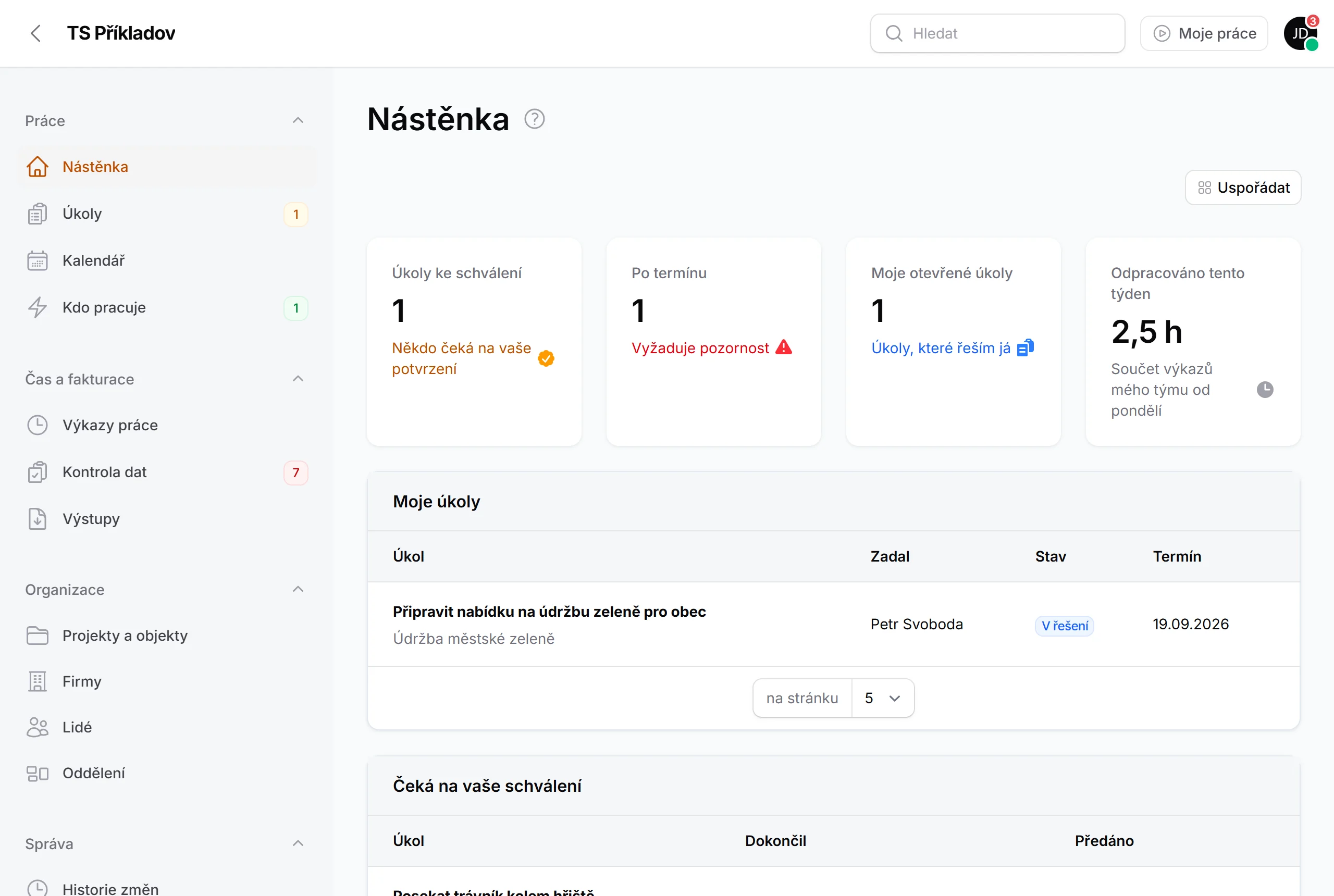Click the Někdo čeká na vaše potvrzení link
The width and height of the screenshot is (1334, 896).
click(461, 358)
